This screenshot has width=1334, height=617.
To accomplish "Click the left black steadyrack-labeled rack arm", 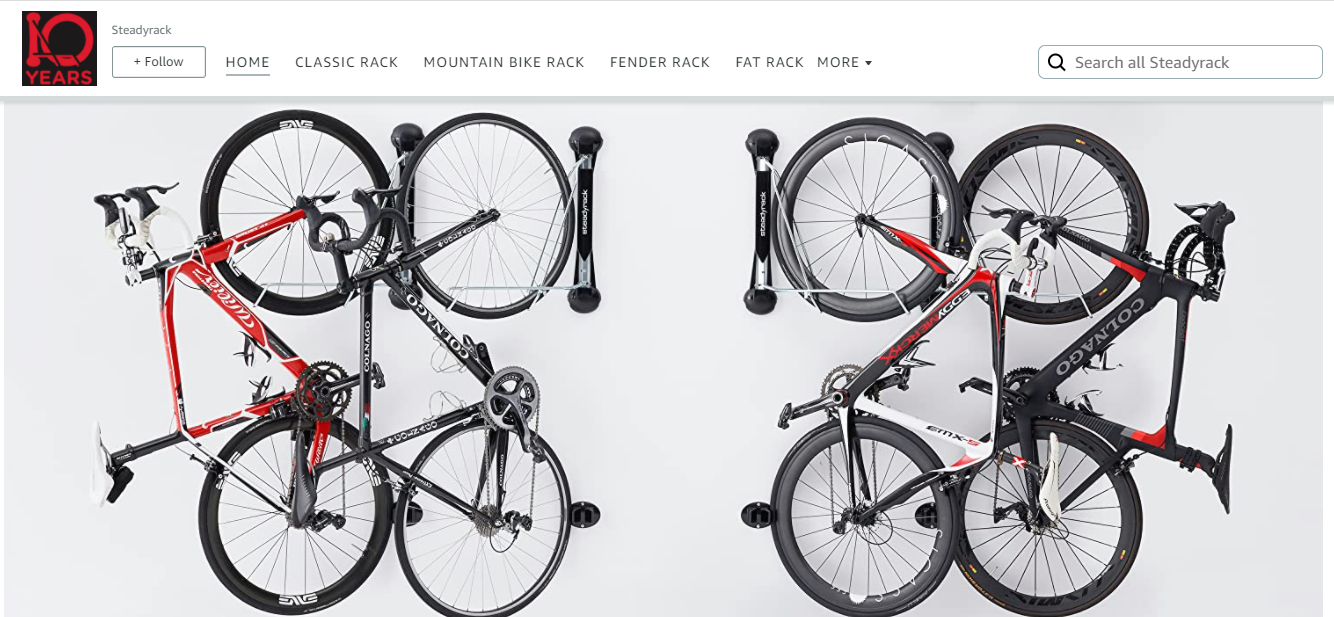I will pyautogui.click(x=585, y=216).
